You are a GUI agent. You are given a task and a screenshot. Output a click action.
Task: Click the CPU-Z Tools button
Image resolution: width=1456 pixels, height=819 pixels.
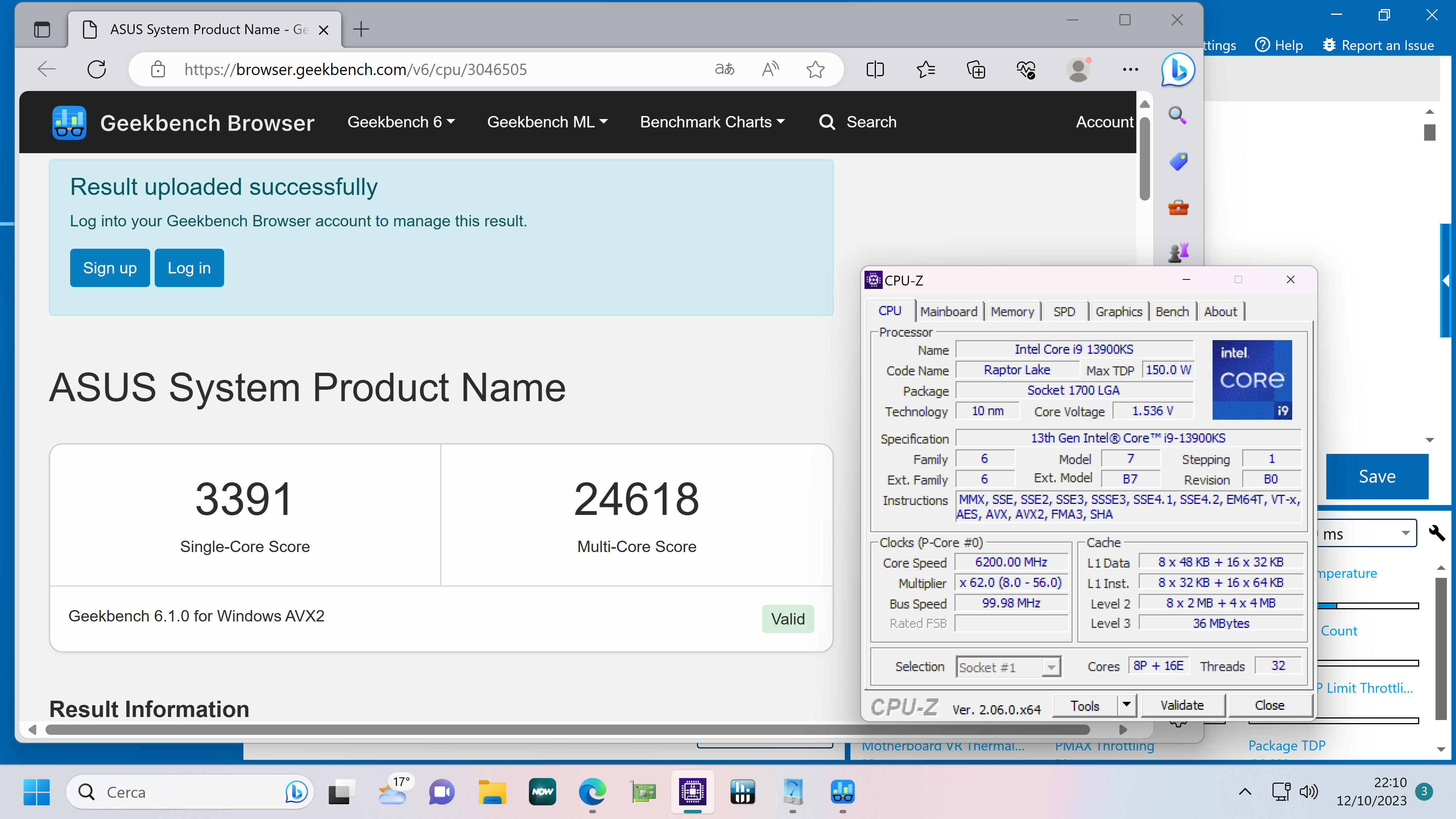[x=1085, y=705]
